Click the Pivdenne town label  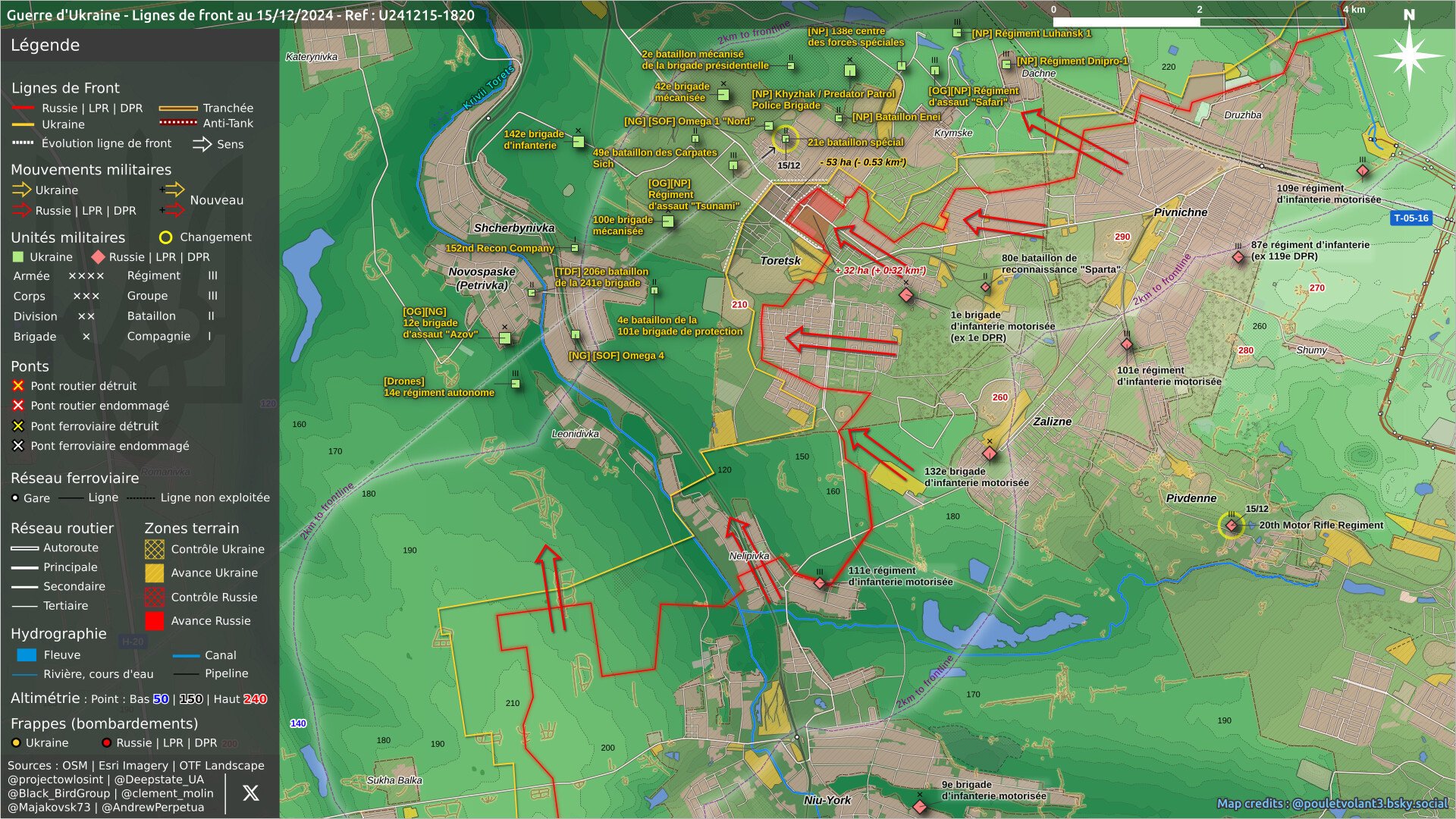coord(1191,498)
